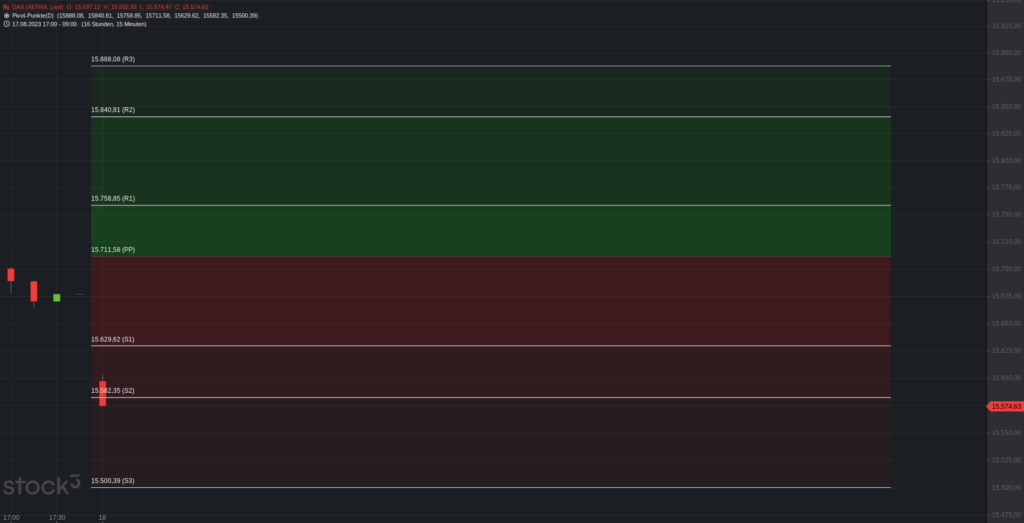Viewport: 1024px width, 523px height.
Task: Open the DAX (XETRA, Last) instrument label
Action: 38,7
